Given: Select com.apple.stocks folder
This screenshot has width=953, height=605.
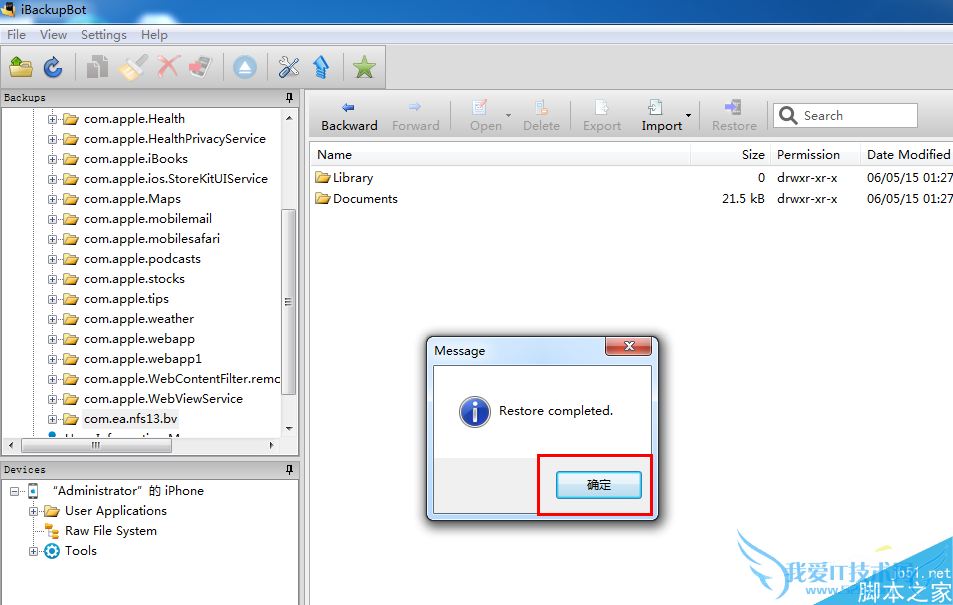Looking at the screenshot, I should coord(134,279).
